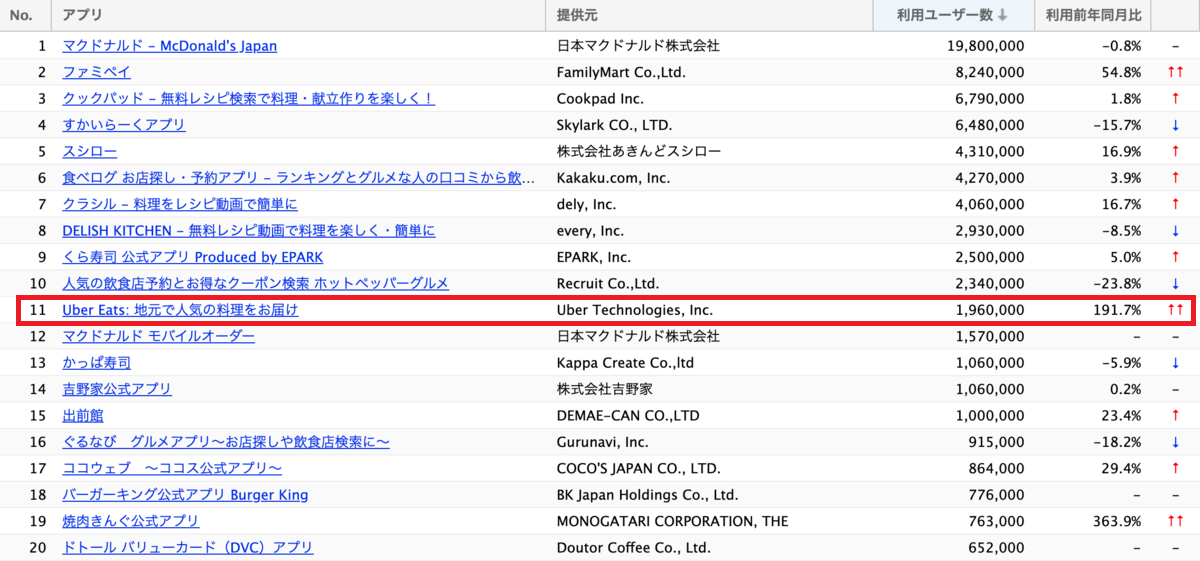The image size is (1200, 561).
Task: Click the DEMAE-CAN CO.,LTD provider cell
Action: [628, 415]
